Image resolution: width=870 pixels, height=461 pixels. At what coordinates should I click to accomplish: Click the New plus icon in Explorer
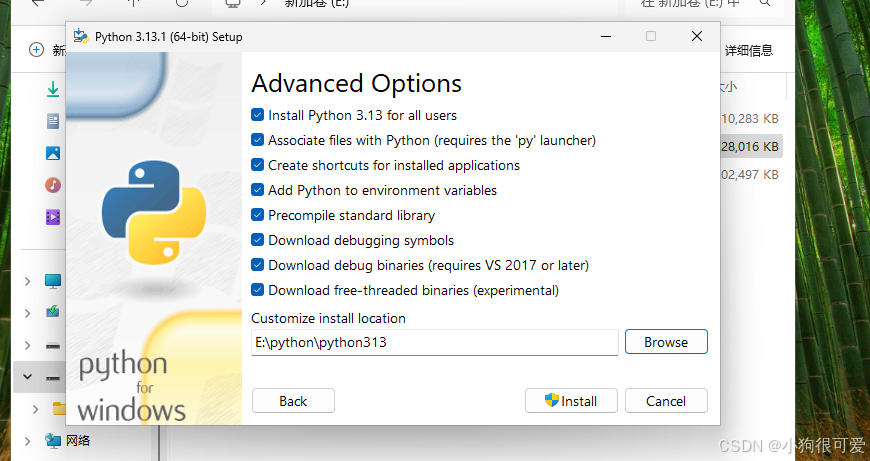36,50
